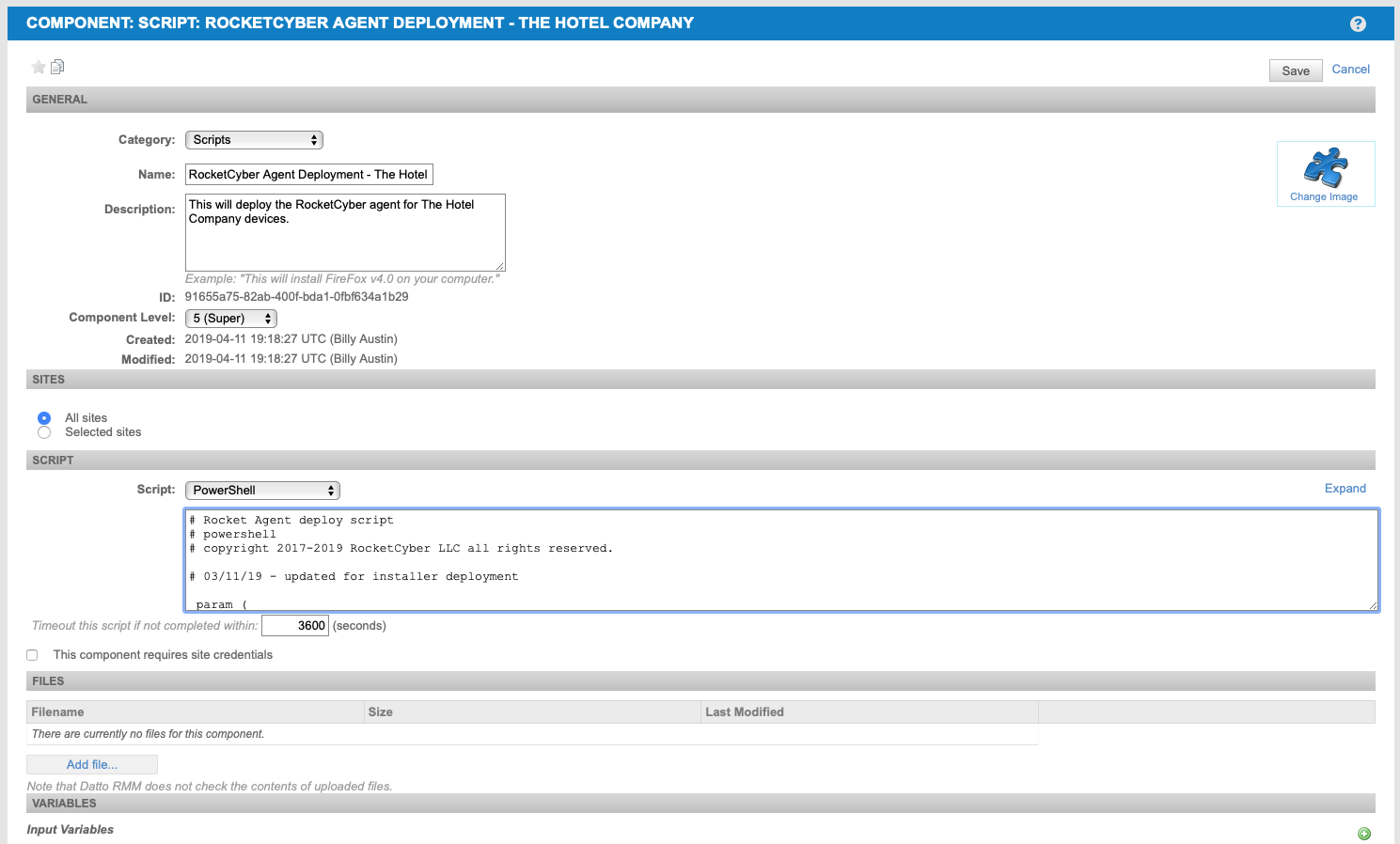This screenshot has height=844, width=1400.
Task: Enable 'This component requires site credentials' checkbox
Action: point(32,655)
